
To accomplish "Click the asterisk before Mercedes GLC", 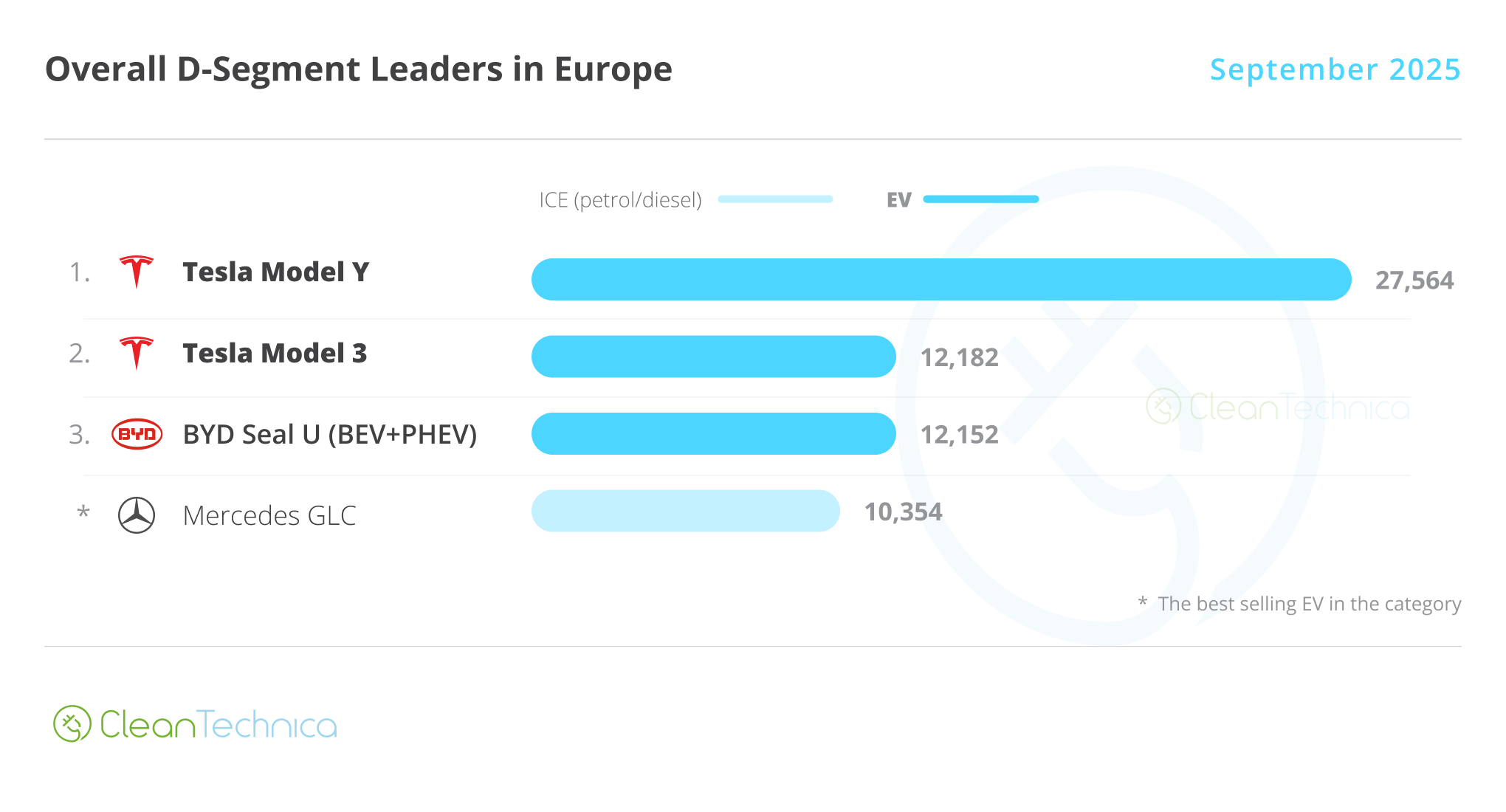I will pyautogui.click(x=83, y=512).
